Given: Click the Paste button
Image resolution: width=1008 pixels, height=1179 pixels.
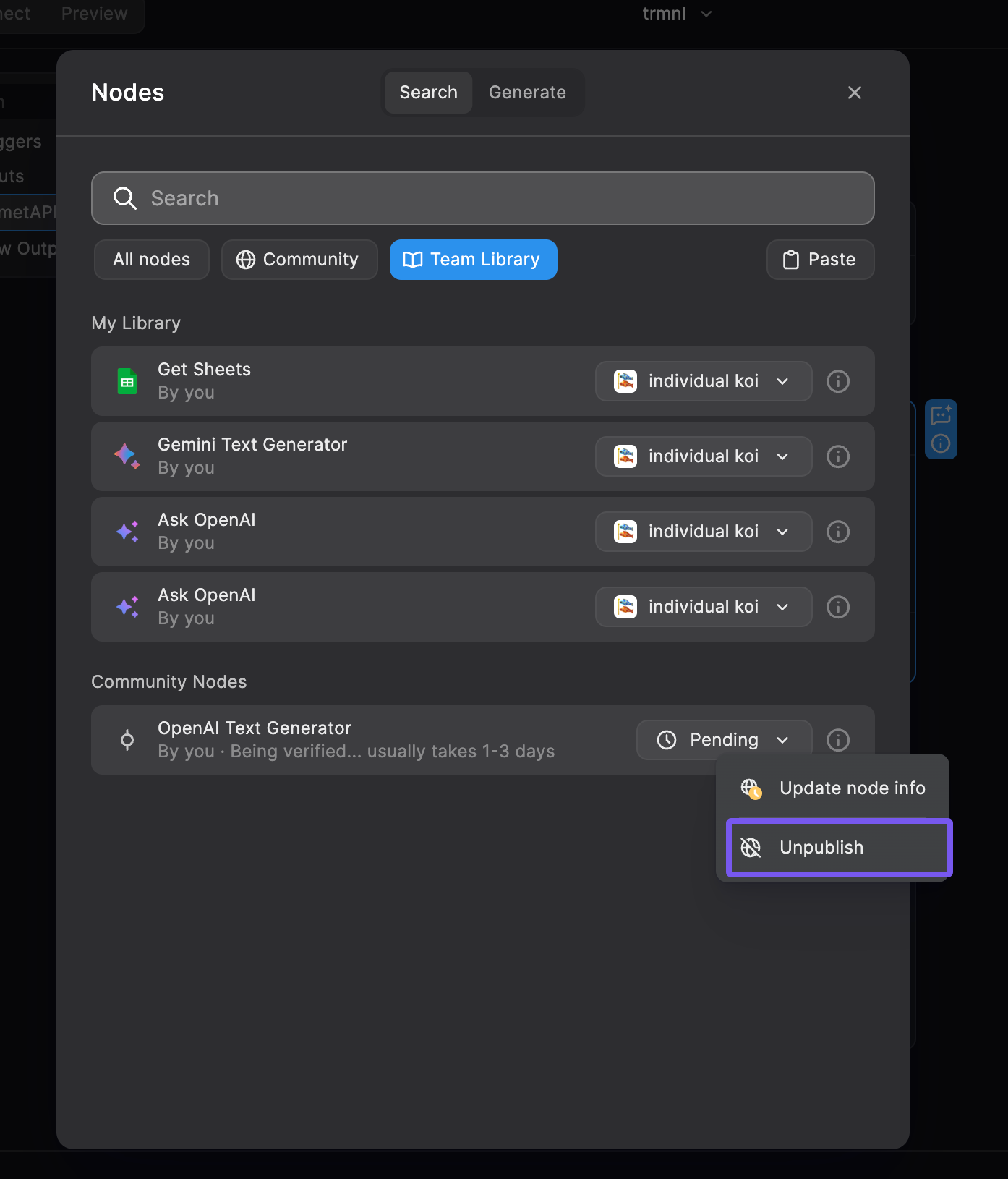Looking at the screenshot, I should [821, 260].
